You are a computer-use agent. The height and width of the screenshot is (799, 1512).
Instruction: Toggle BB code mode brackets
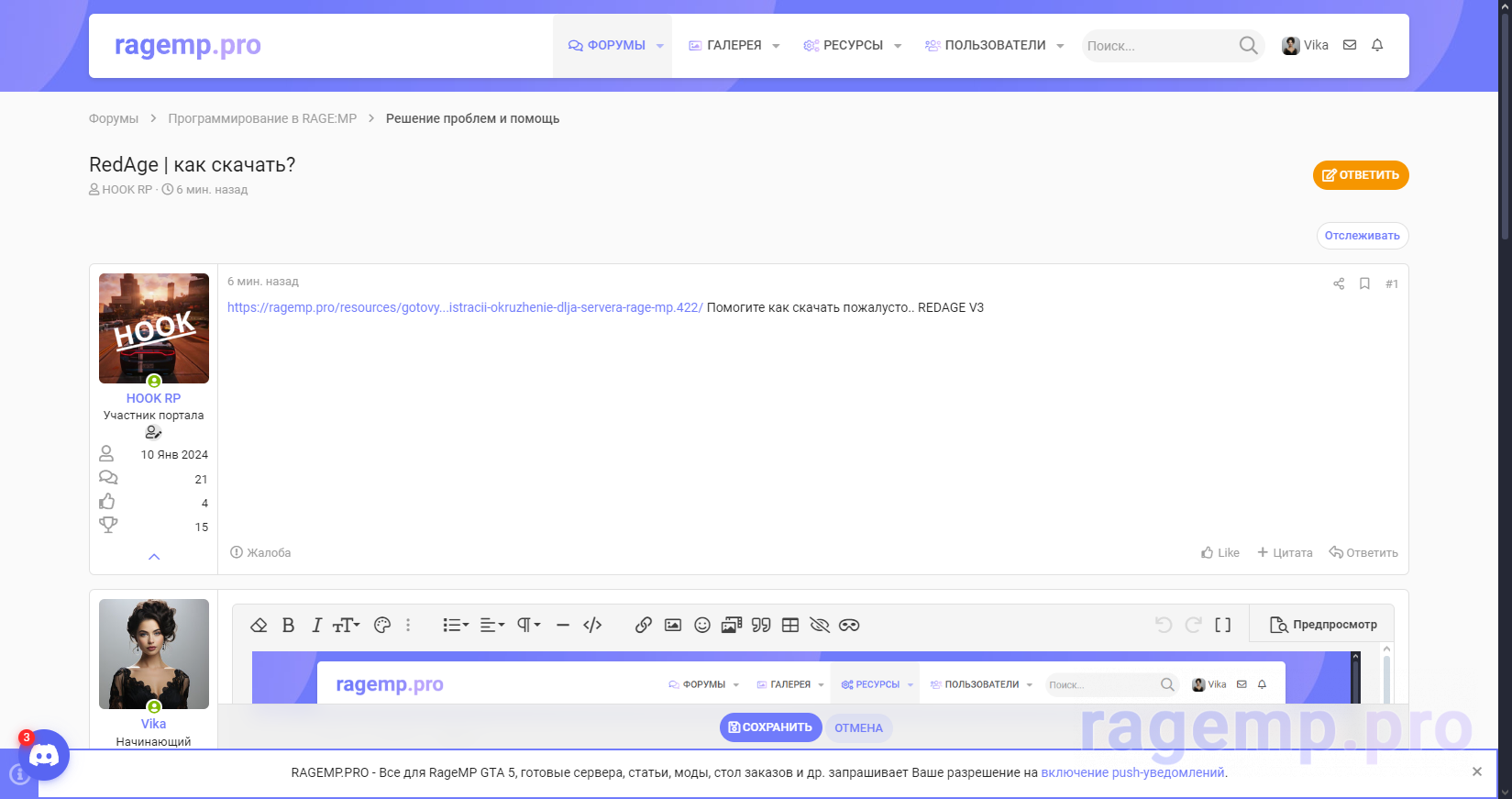(1222, 625)
